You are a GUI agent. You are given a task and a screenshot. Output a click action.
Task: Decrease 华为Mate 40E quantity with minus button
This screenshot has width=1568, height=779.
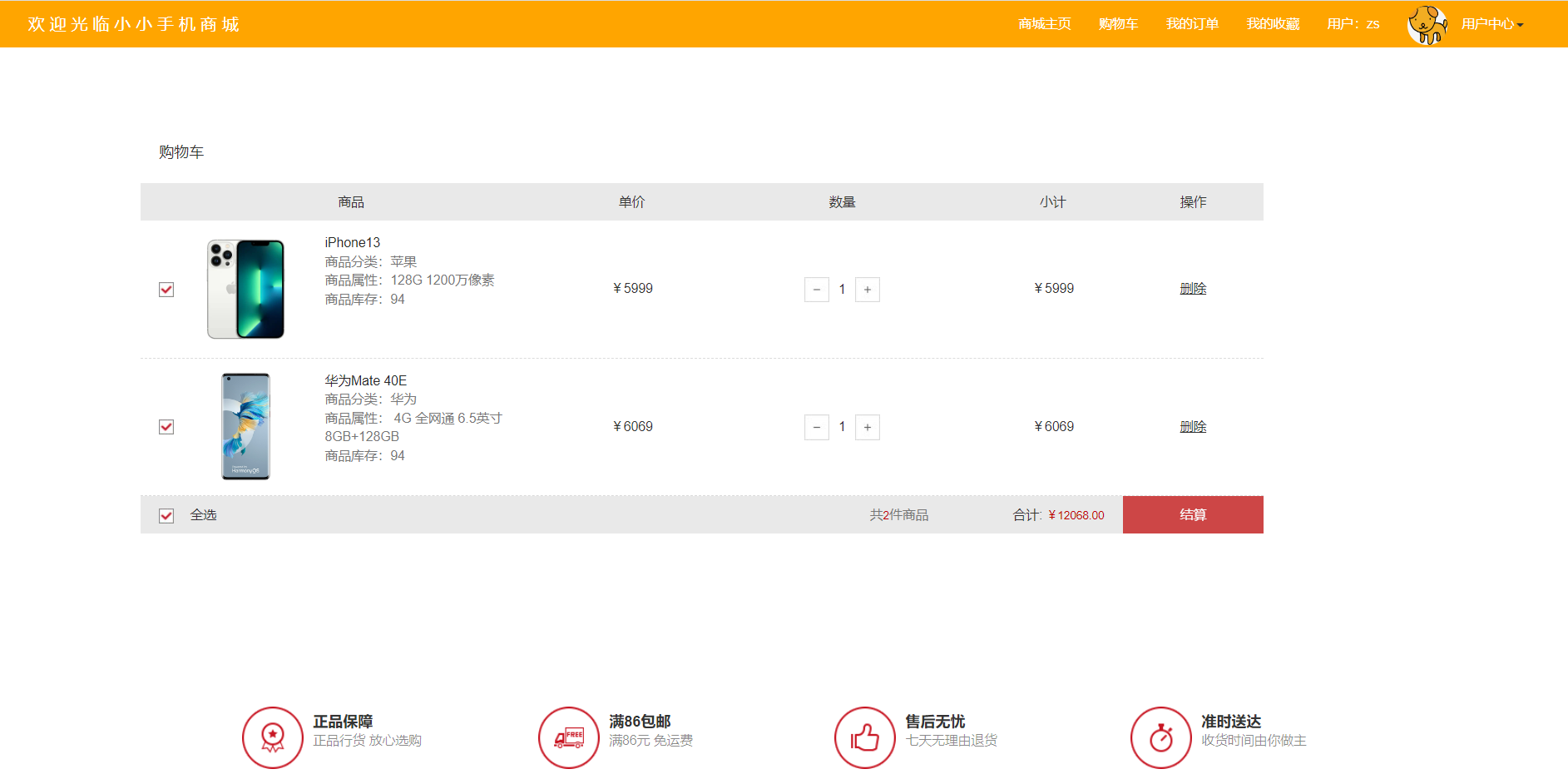817,428
